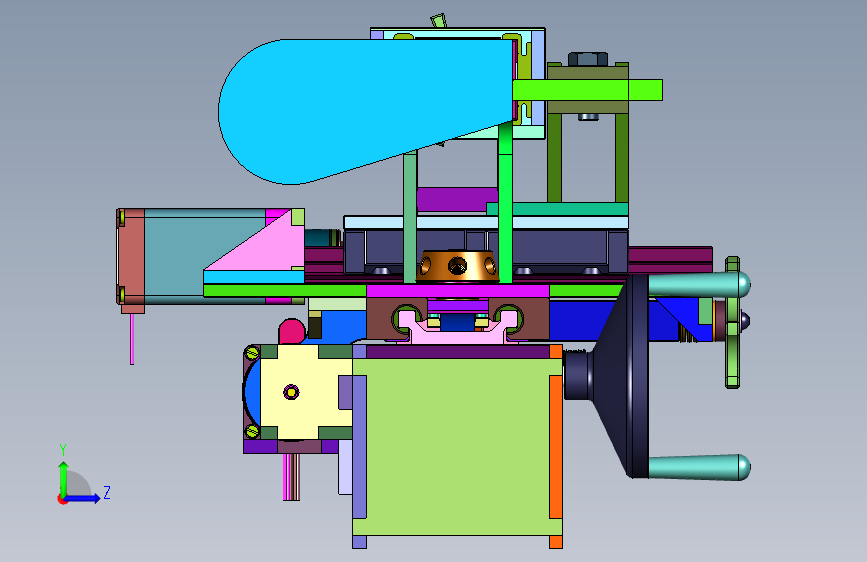Select the purple block under the cyan cover
Viewport: 867px width, 562px height.
point(457,199)
